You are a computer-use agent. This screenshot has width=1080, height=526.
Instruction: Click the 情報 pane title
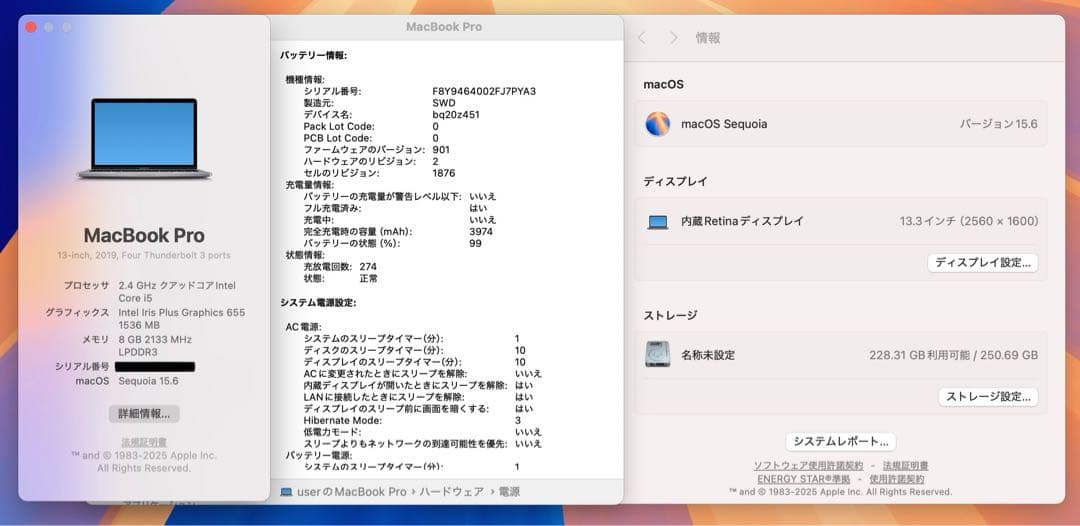(708, 38)
